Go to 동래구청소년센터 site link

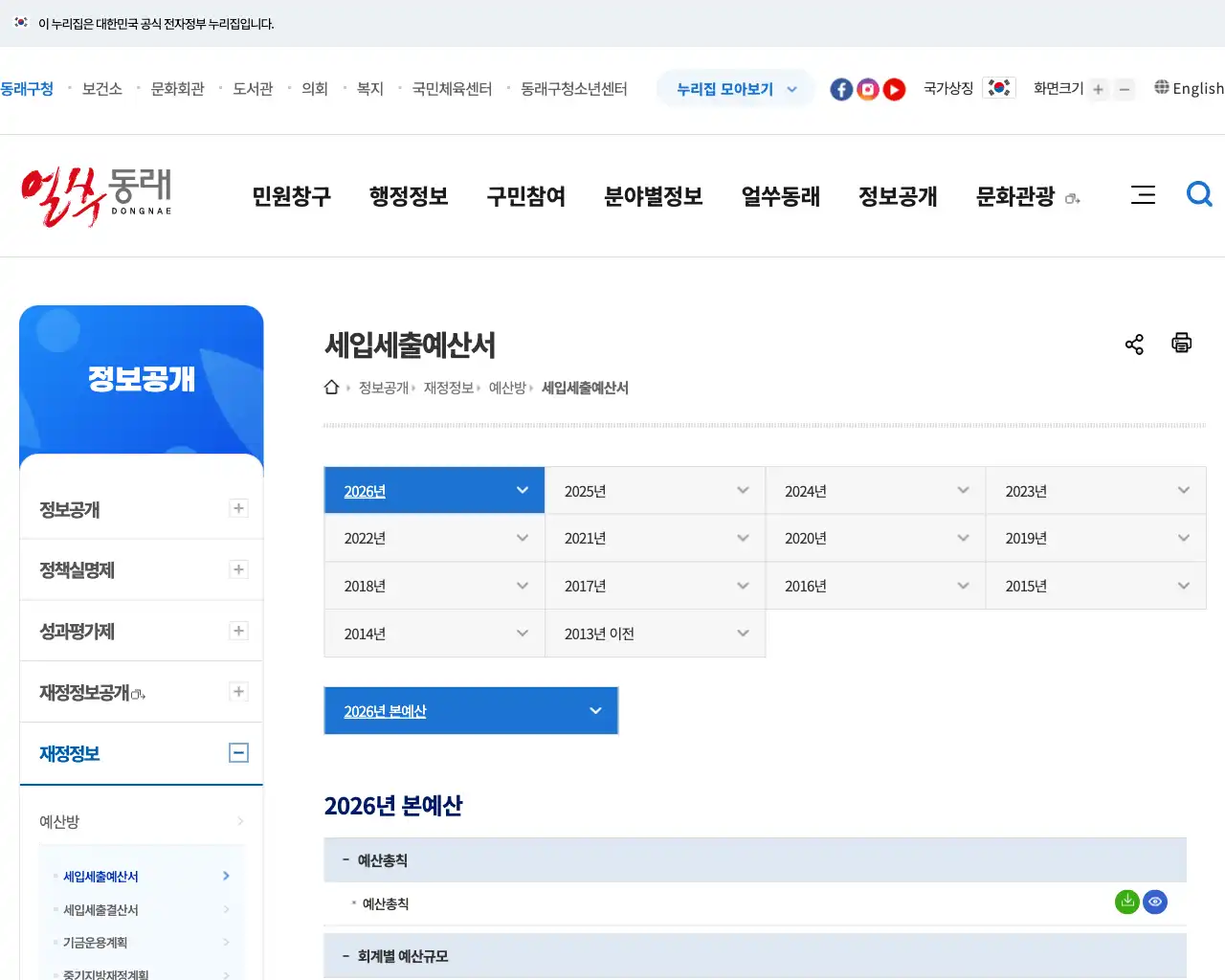click(x=574, y=89)
